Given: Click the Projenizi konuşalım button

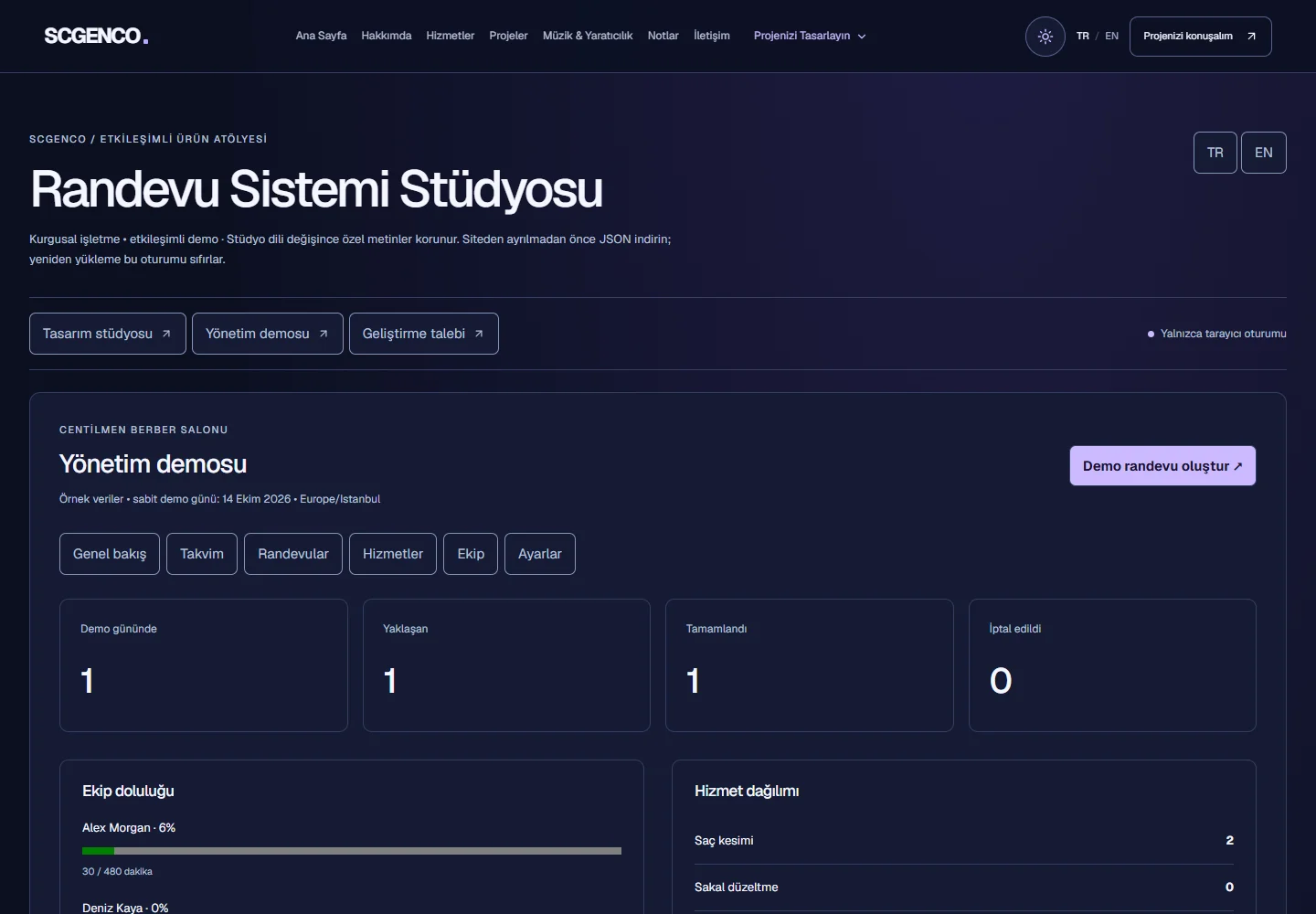Looking at the screenshot, I should [x=1200, y=37].
